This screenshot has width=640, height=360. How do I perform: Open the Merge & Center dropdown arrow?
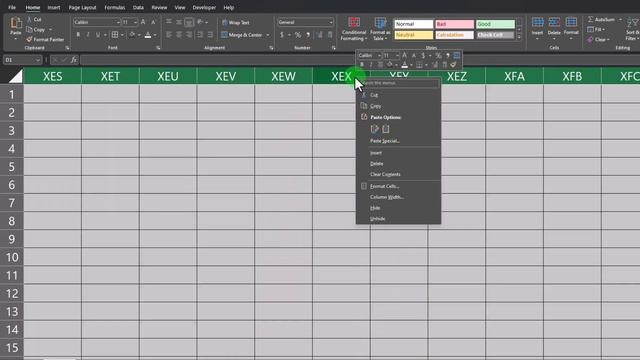[x=268, y=35]
